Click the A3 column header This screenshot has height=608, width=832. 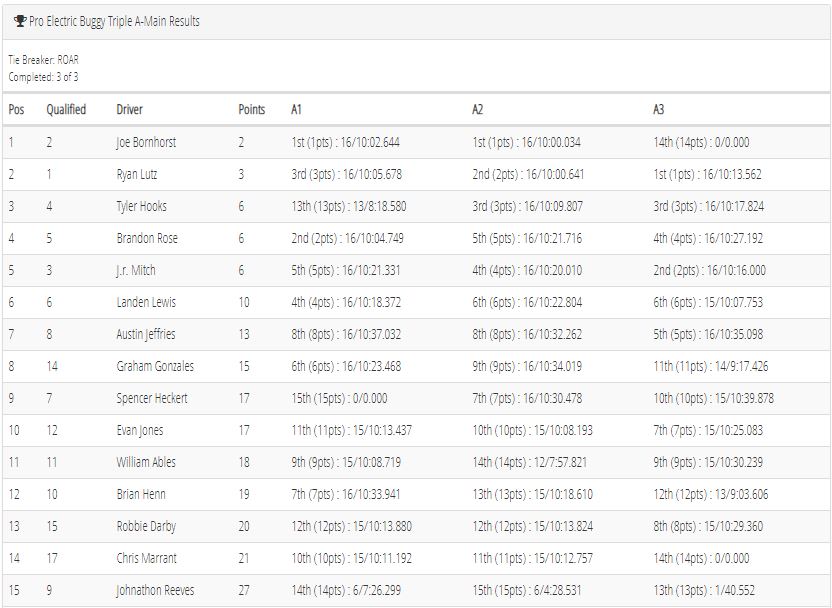point(658,109)
